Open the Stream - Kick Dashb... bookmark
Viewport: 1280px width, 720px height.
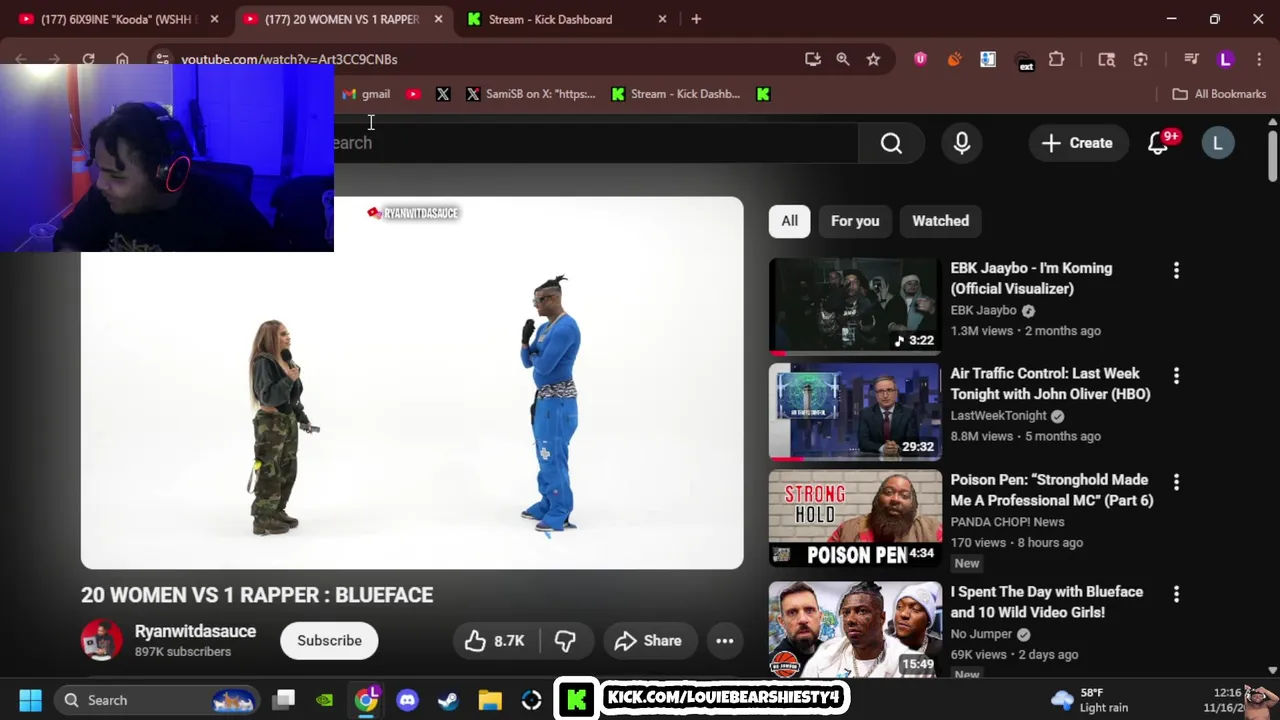tap(676, 94)
